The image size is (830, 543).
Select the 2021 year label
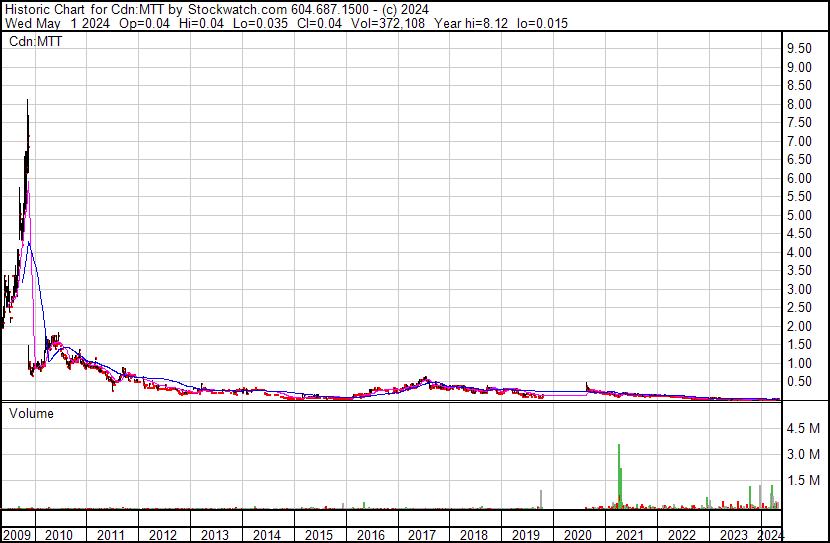point(630,534)
